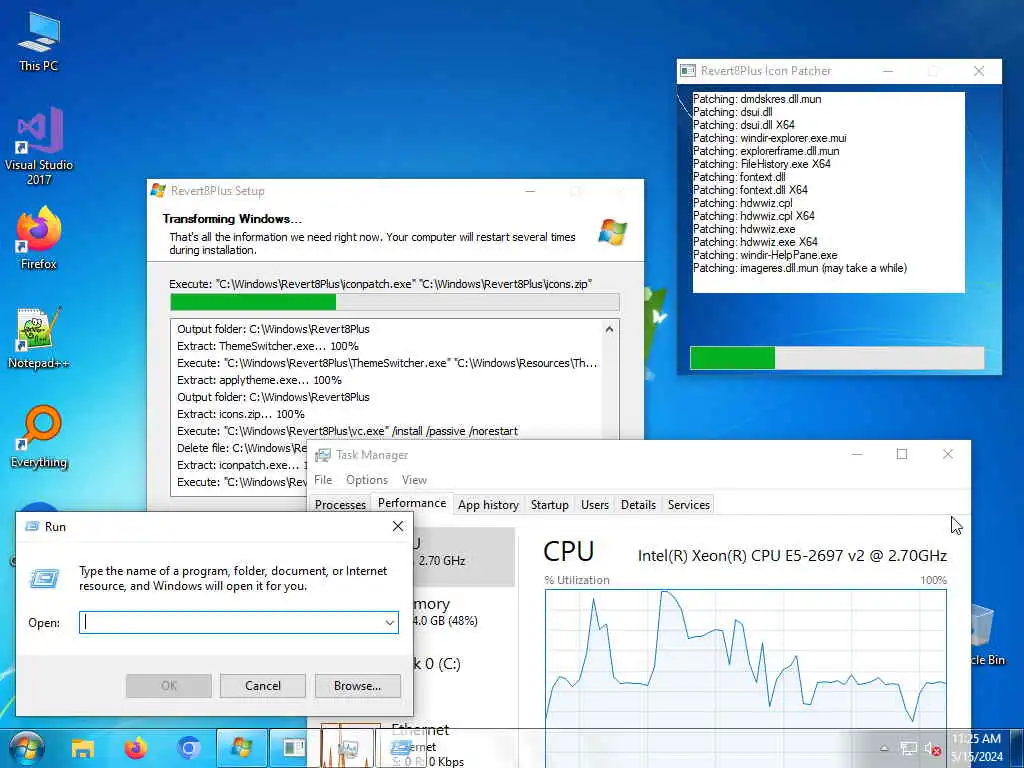Click the Intel Xeon CPU E5-2697 label
The width and height of the screenshot is (1024, 768).
pyautogui.click(x=792, y=556)
